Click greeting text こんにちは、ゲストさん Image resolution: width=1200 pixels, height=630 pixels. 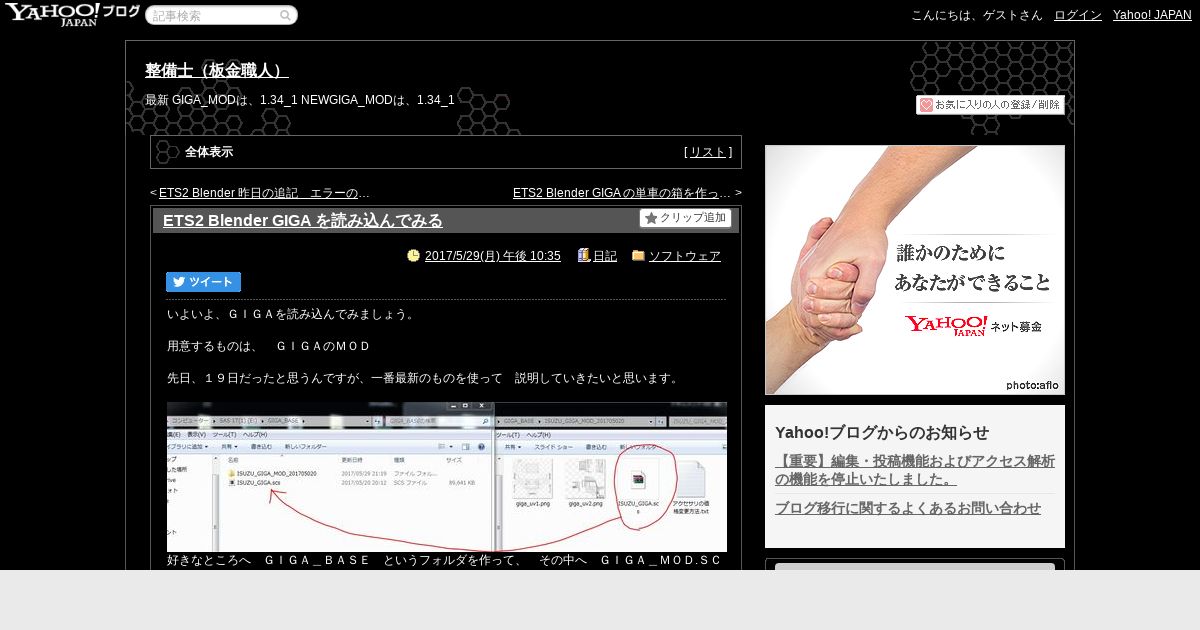[977, 15]
